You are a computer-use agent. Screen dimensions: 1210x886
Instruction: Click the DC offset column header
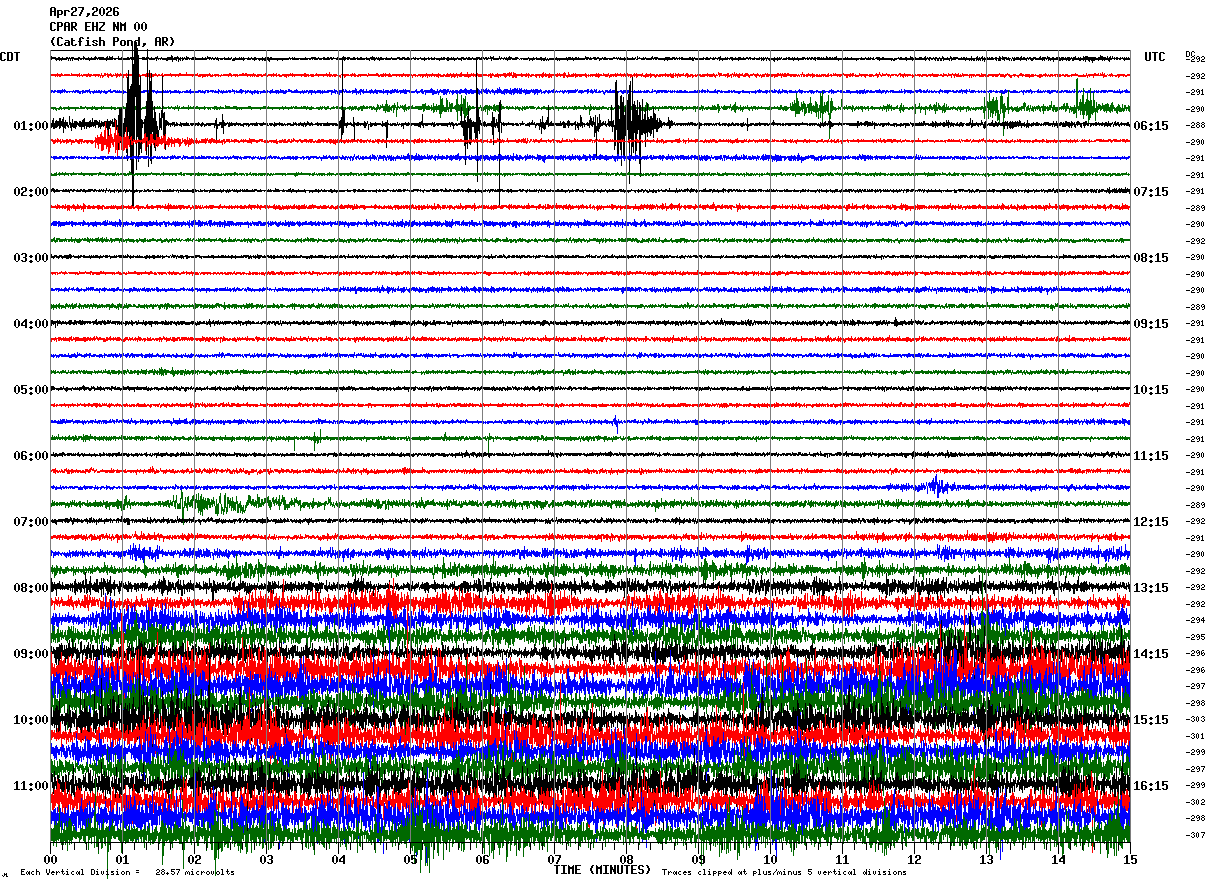click(x=1190, y=54)
